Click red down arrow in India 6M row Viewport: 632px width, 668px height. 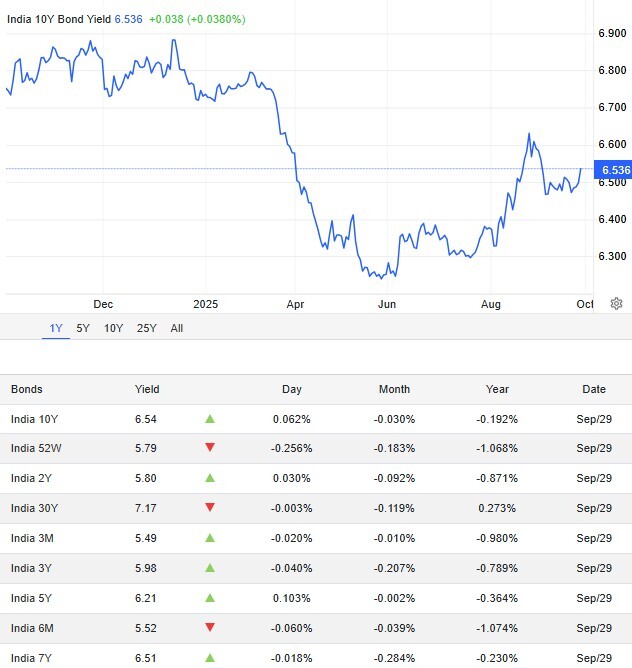coord(210,628)
